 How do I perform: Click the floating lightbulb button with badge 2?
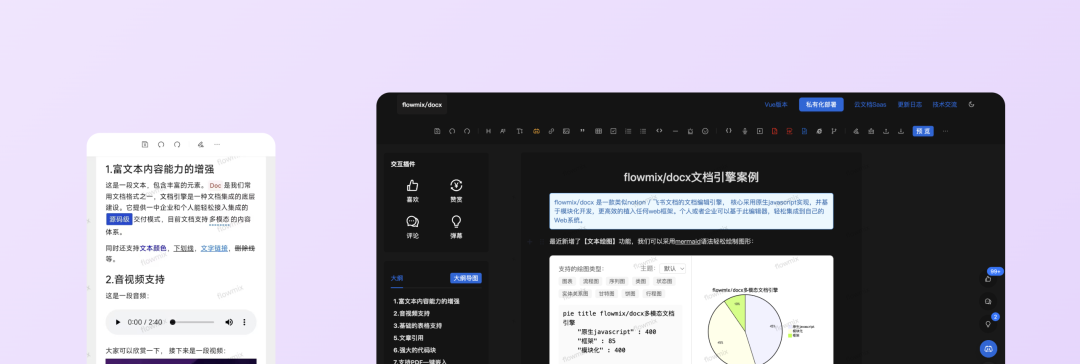pyautogui.click(x=988, y=323)
